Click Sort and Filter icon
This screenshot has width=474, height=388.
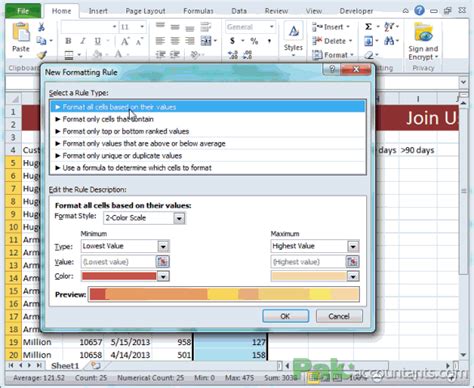[389, 26]
